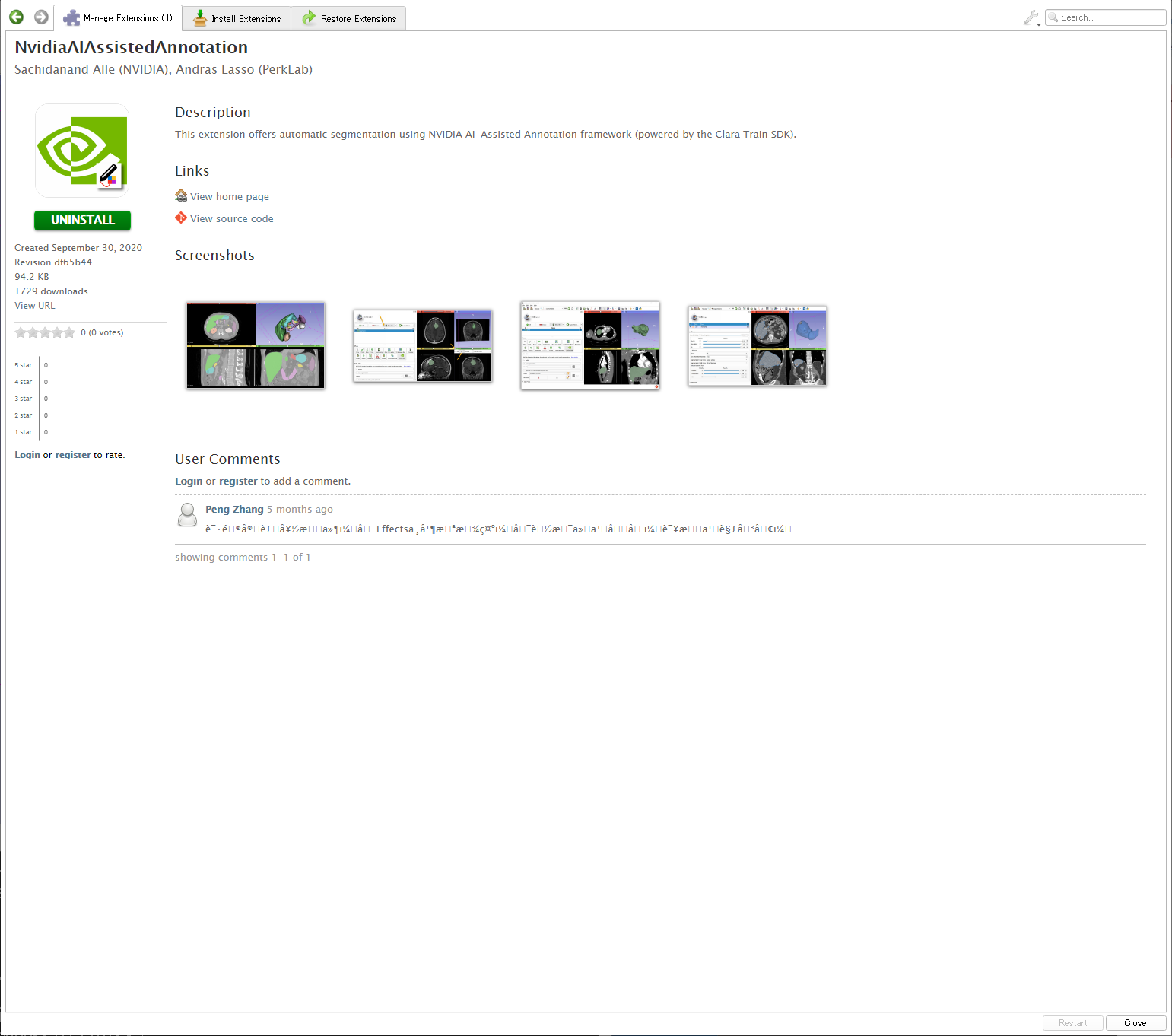Viewport: 1172px width, 1036px height.
Task: Select the 'Revision df65b44' text
Action: point(53,262)
